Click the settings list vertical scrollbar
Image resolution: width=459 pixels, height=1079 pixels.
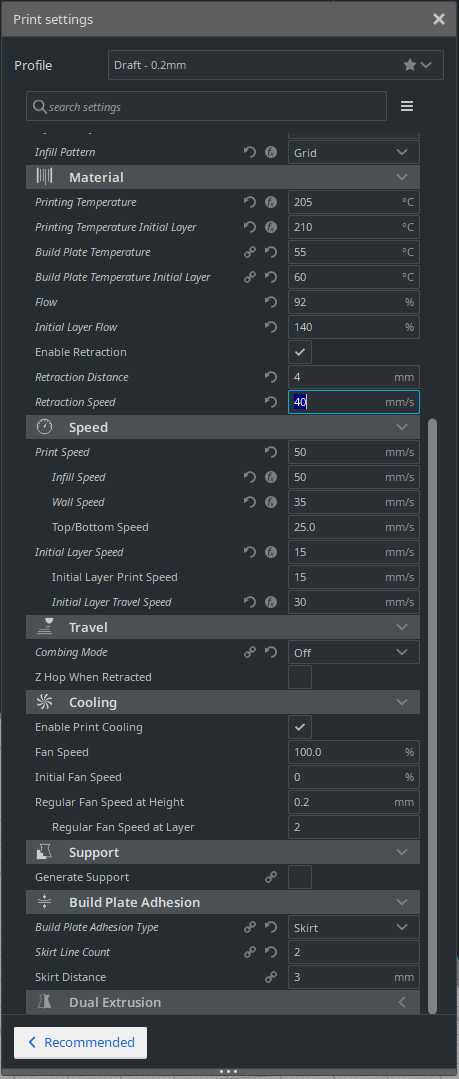tap(432, 716)
